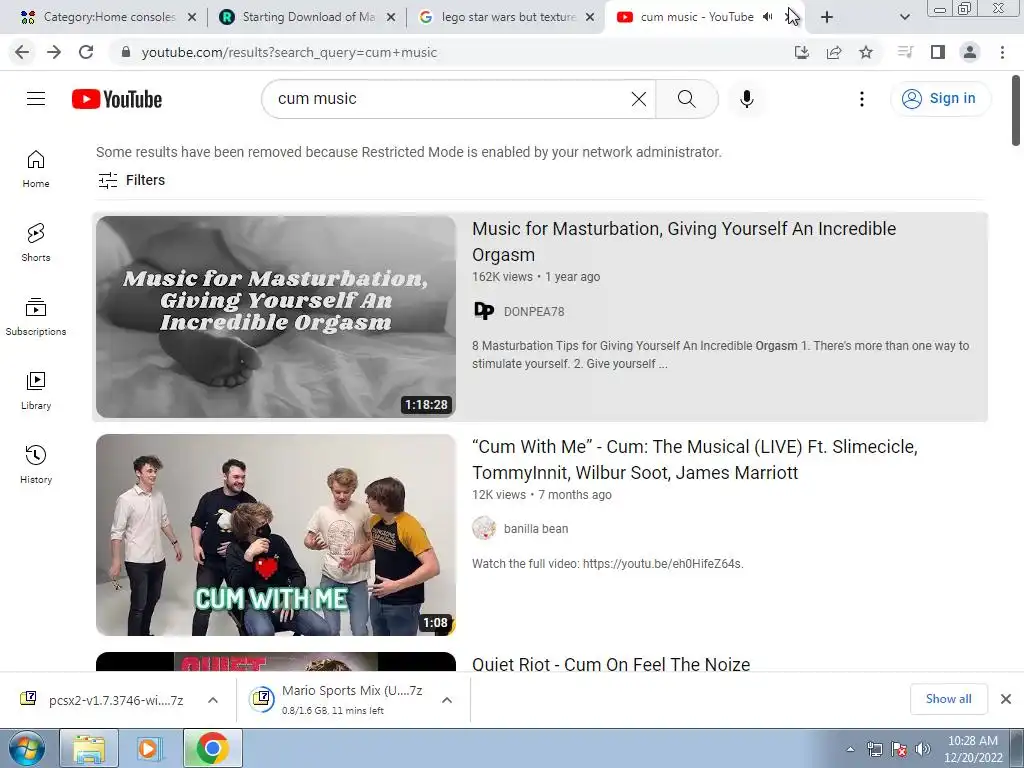
Task: Open the second video thumbnail 1:08
Action: (276, 535)
